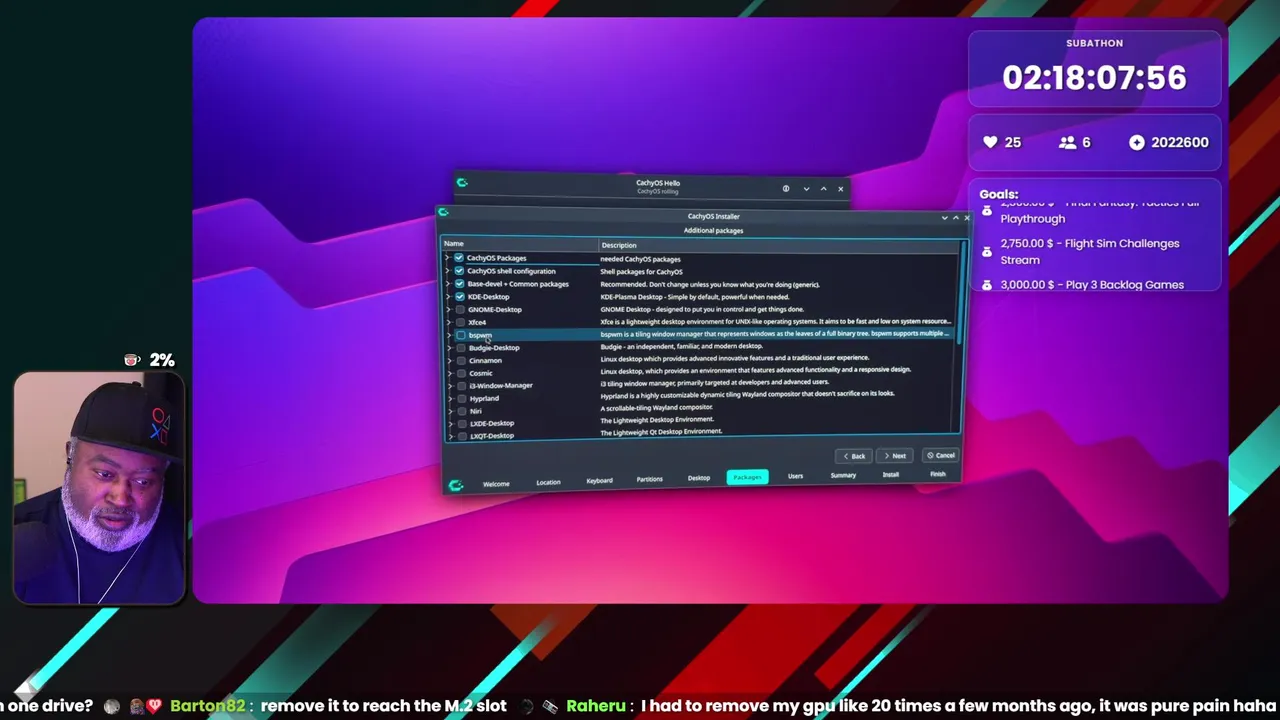Uncheck CachyOS shell configuration checkbox

coord(459,271)
